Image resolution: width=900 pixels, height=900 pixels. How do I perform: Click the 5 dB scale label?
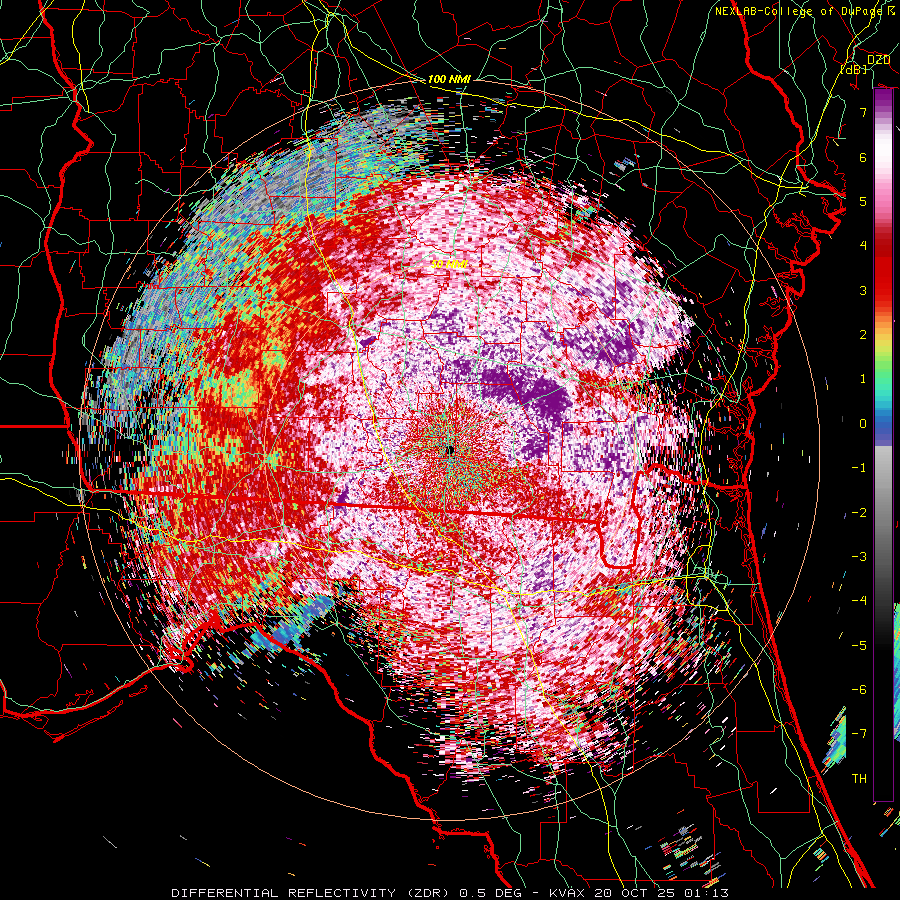coord(863,201)
